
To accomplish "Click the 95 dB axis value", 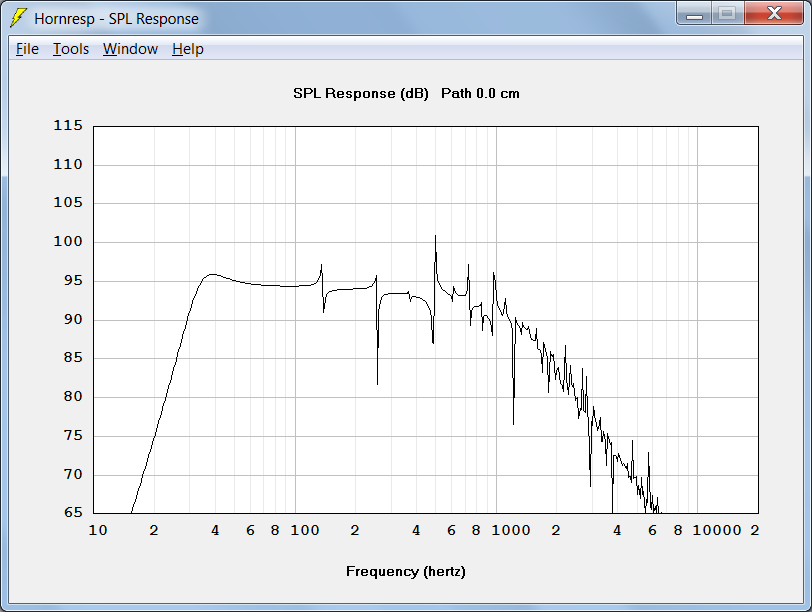I will (73, 281).
